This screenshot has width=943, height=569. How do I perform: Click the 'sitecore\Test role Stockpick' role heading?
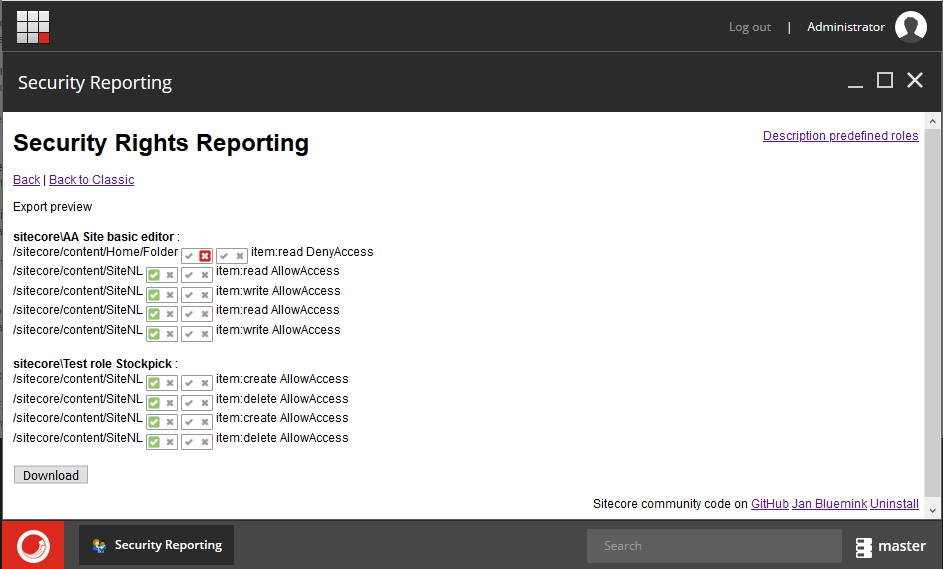pos(93,364)
